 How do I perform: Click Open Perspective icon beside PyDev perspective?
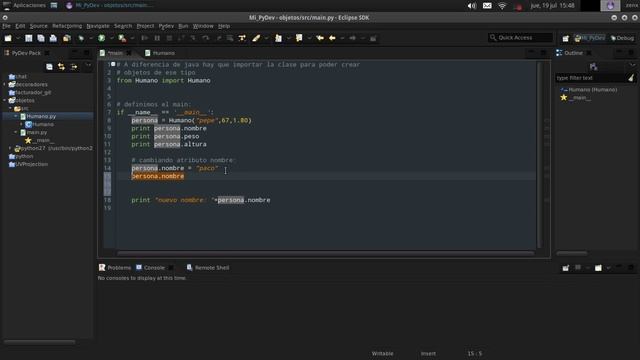coord(565,38)
